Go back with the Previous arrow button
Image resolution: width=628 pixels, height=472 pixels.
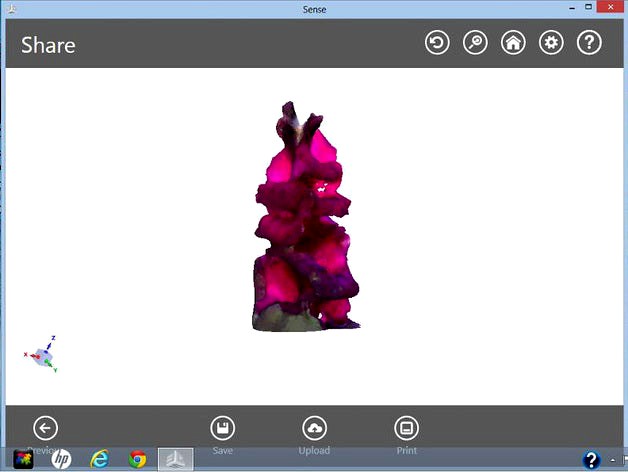tap(45, 428)
